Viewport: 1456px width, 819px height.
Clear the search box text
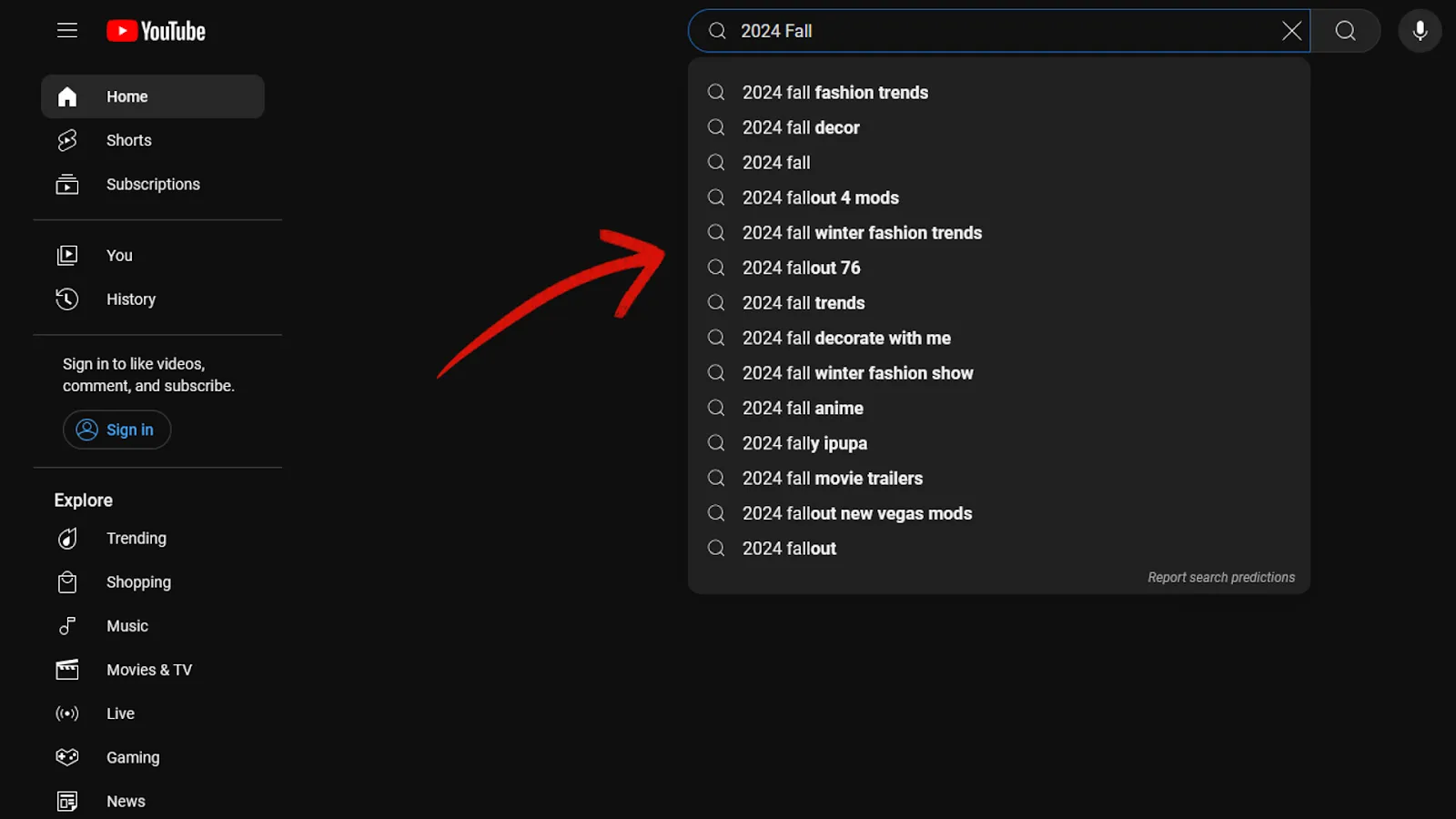(x=1291, y=31)
